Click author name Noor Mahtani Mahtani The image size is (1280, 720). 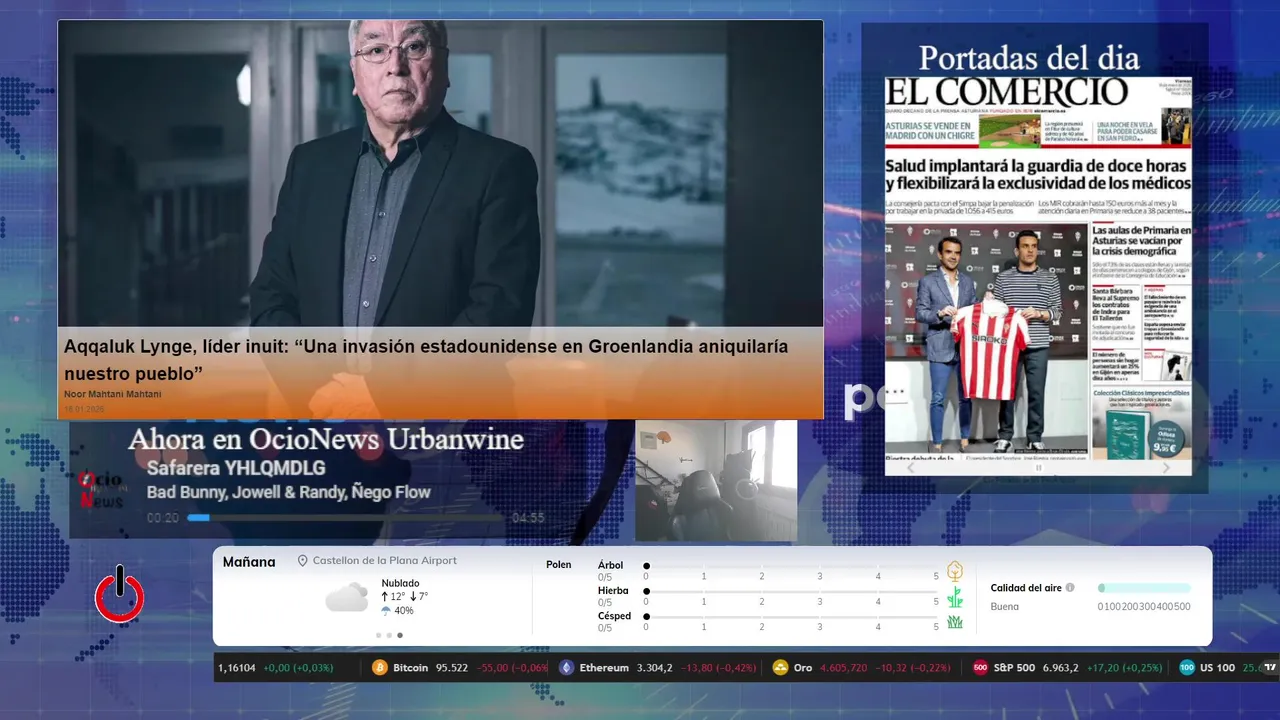pos(112,394)
